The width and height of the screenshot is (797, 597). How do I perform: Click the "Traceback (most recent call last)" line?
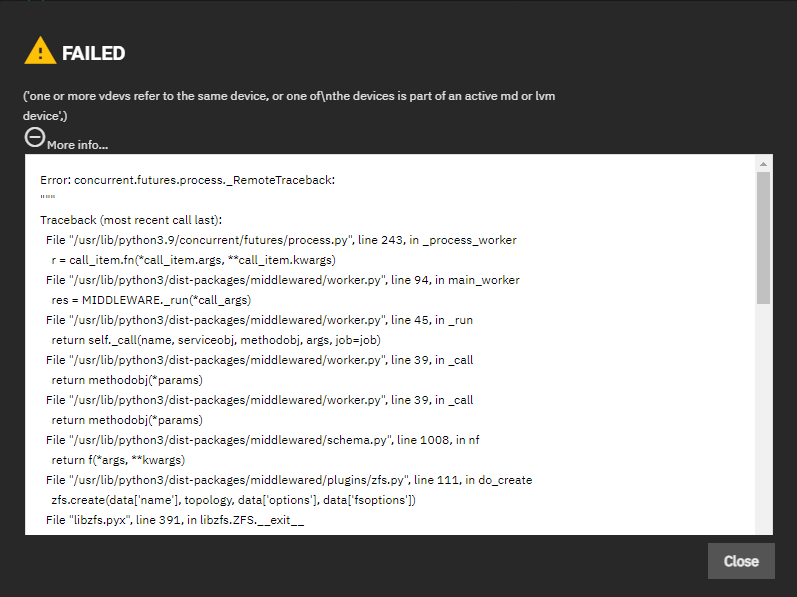(x=131, y=220)
